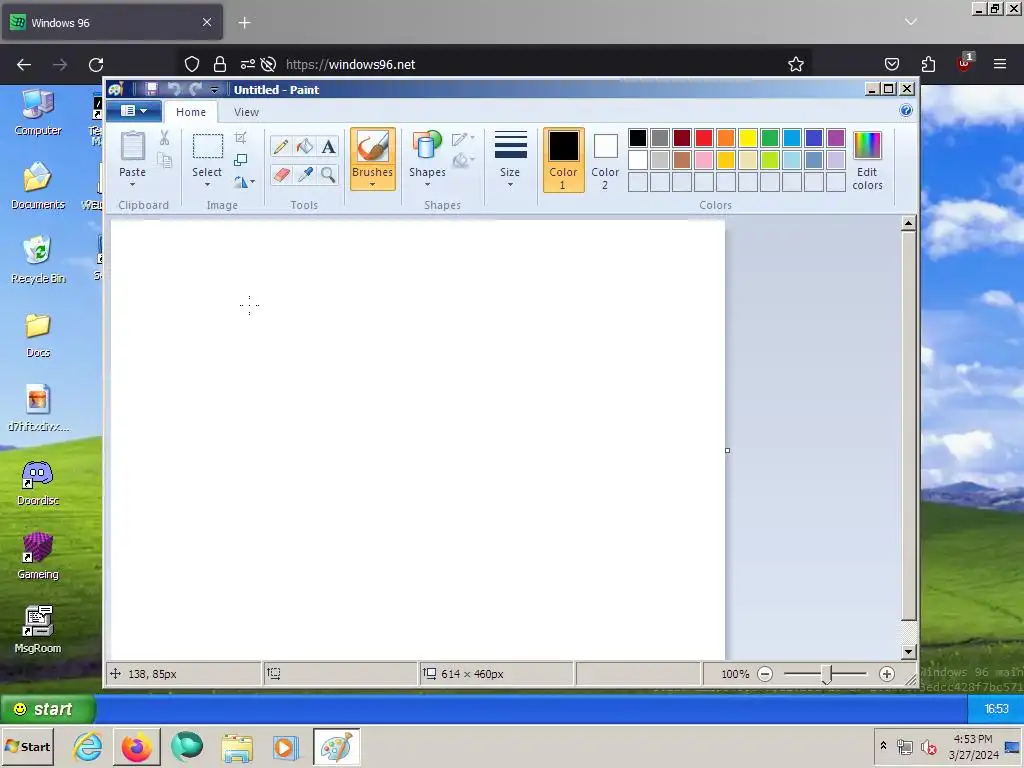Click the Redo arrow in title bar
Screen dimensions: 1024x768
(195, 89)
